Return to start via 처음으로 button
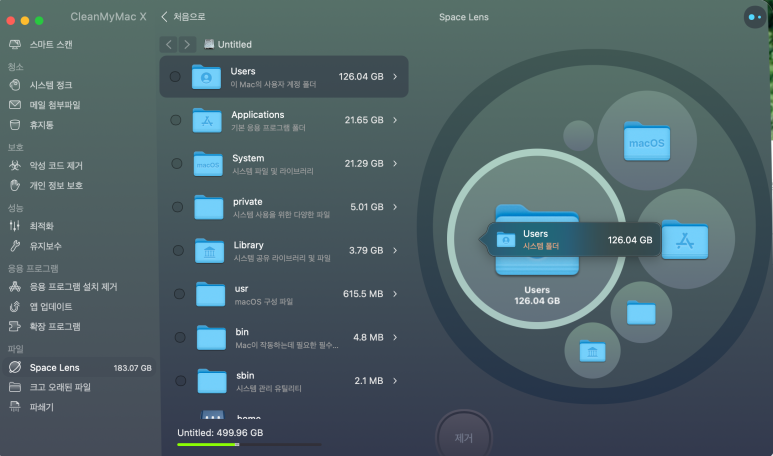773x456 pixels. [x=183, y=17]
